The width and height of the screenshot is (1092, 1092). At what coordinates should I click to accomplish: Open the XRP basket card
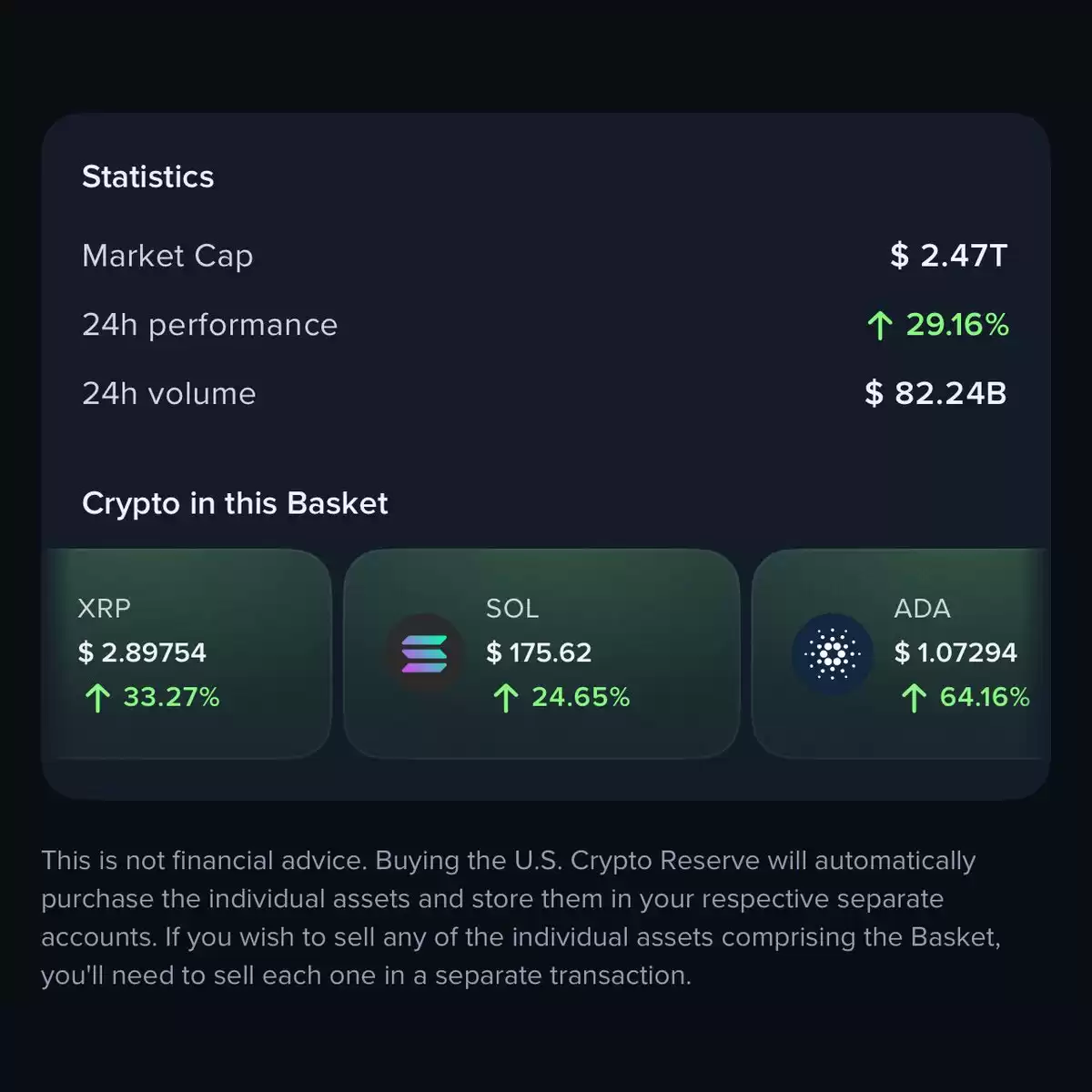[x=187, y=653]
